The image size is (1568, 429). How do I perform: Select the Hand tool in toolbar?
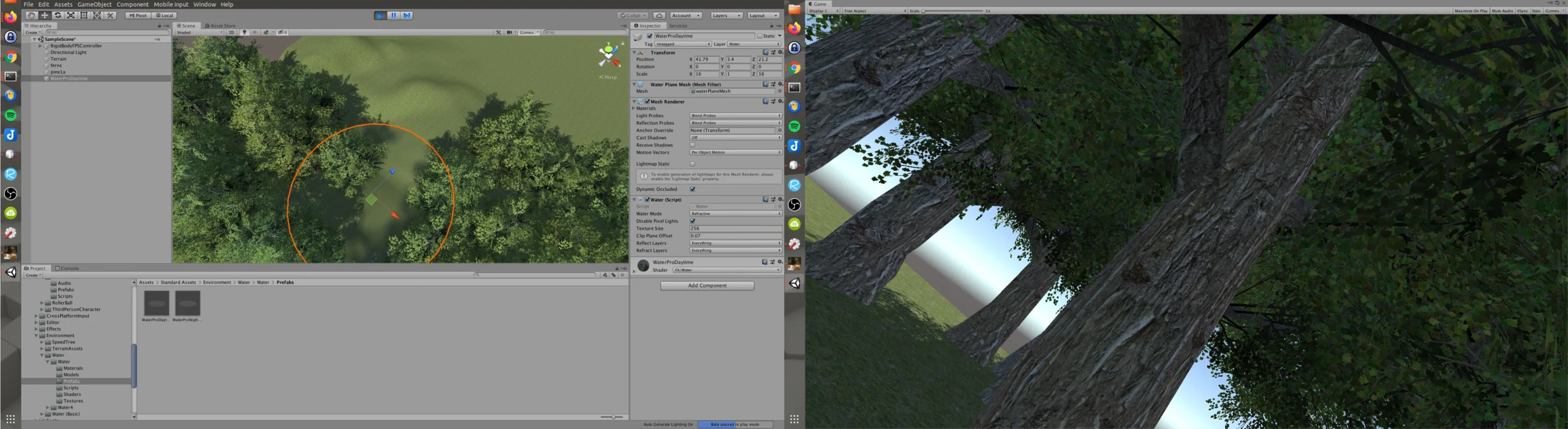(31, 15)
